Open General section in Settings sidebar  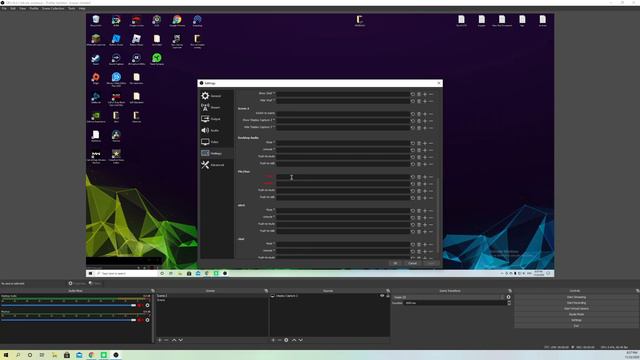click(x=216, y=96)
